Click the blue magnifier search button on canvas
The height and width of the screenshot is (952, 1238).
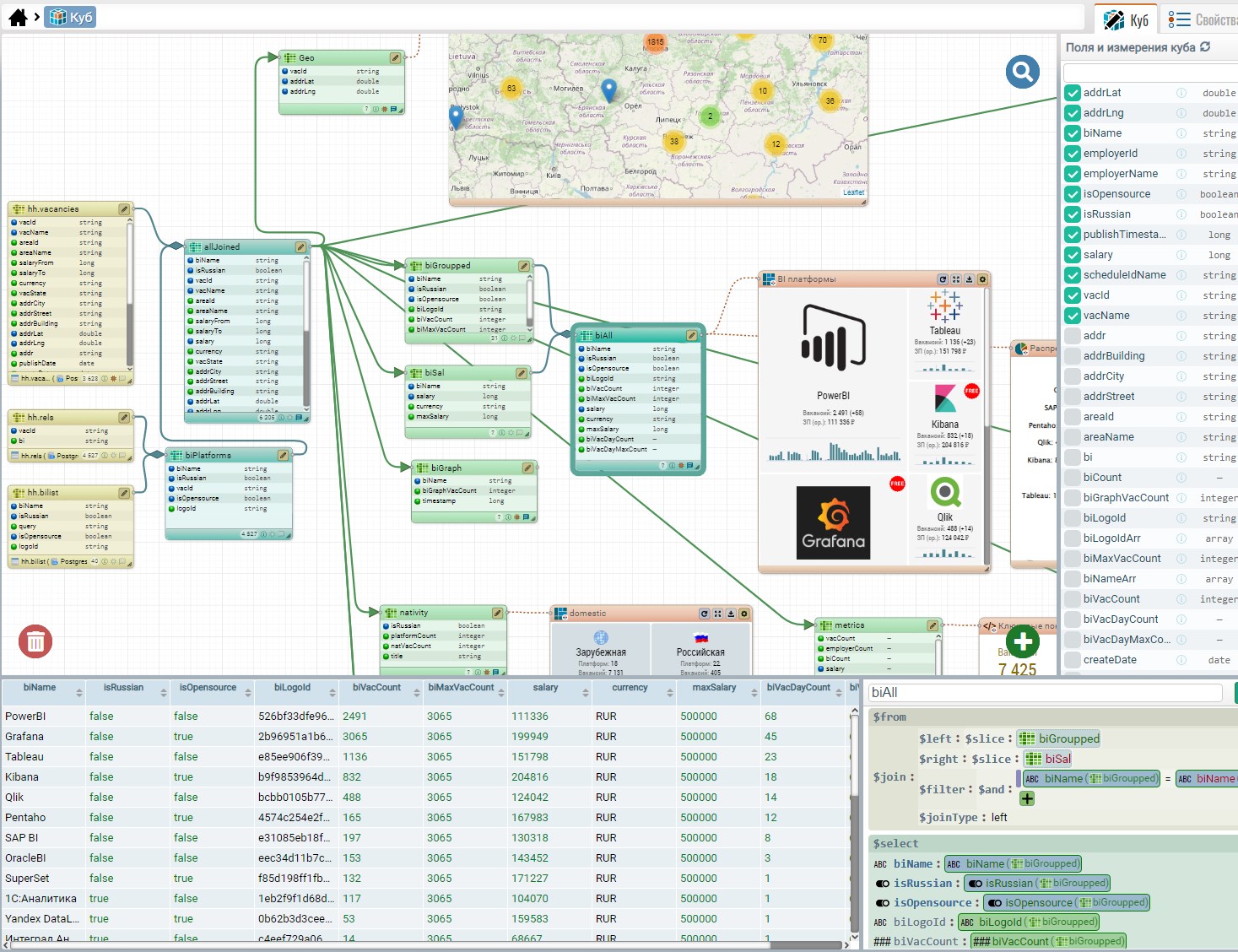click(1022, 73)
